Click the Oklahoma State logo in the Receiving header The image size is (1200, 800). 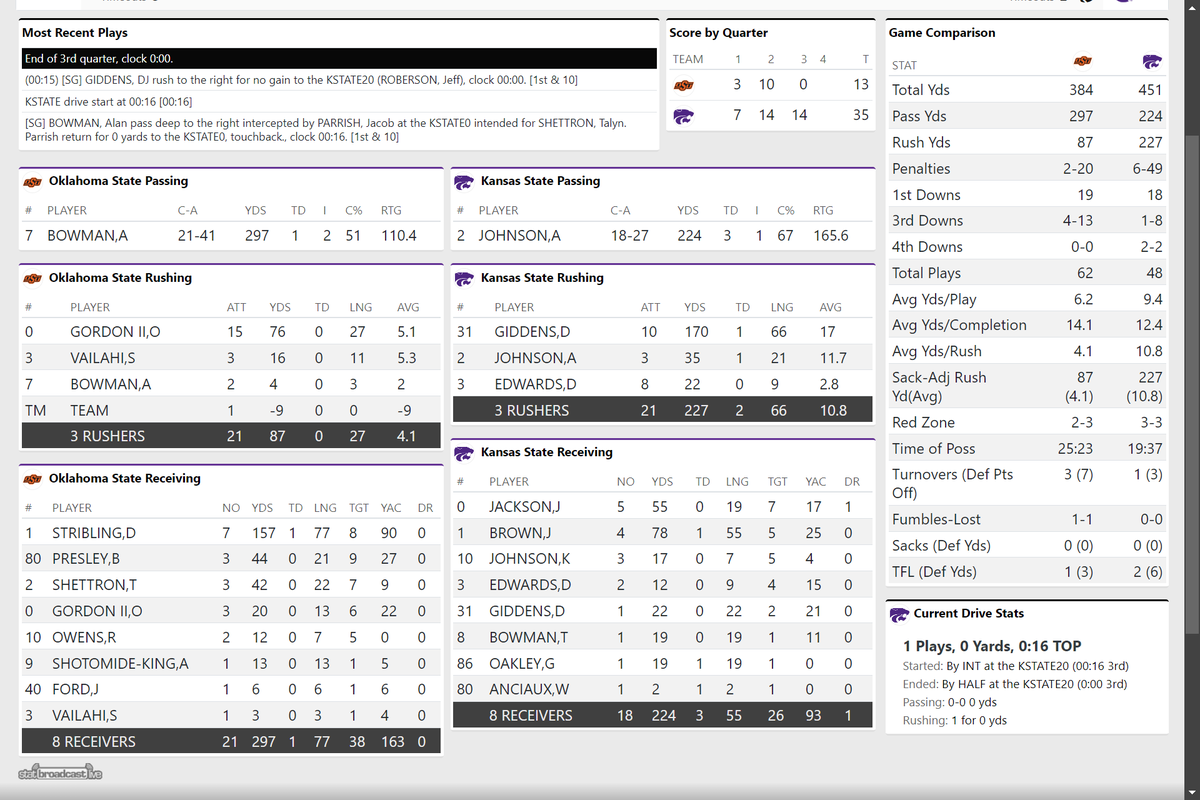tap(32, 479)
